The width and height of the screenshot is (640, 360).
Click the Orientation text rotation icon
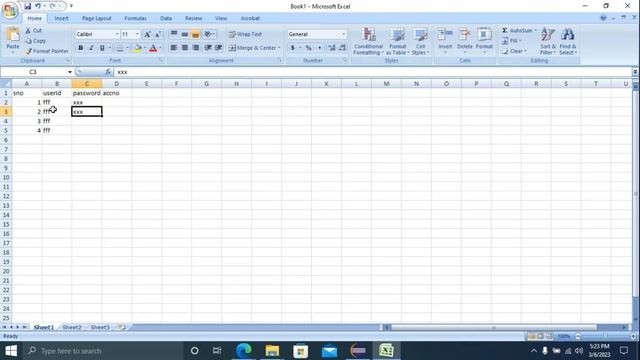208,34
